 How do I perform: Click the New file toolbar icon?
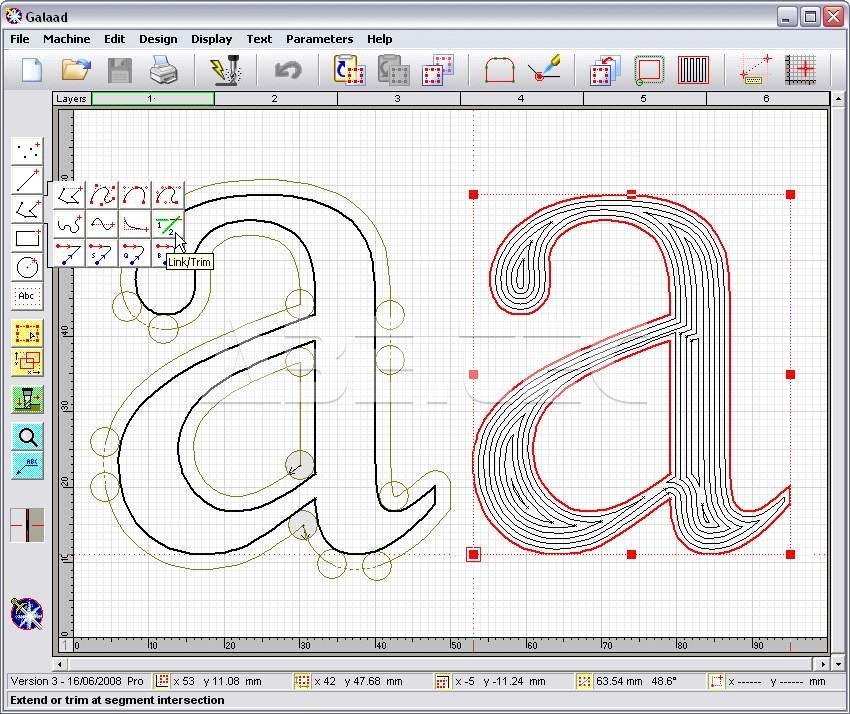pos(32,70)
